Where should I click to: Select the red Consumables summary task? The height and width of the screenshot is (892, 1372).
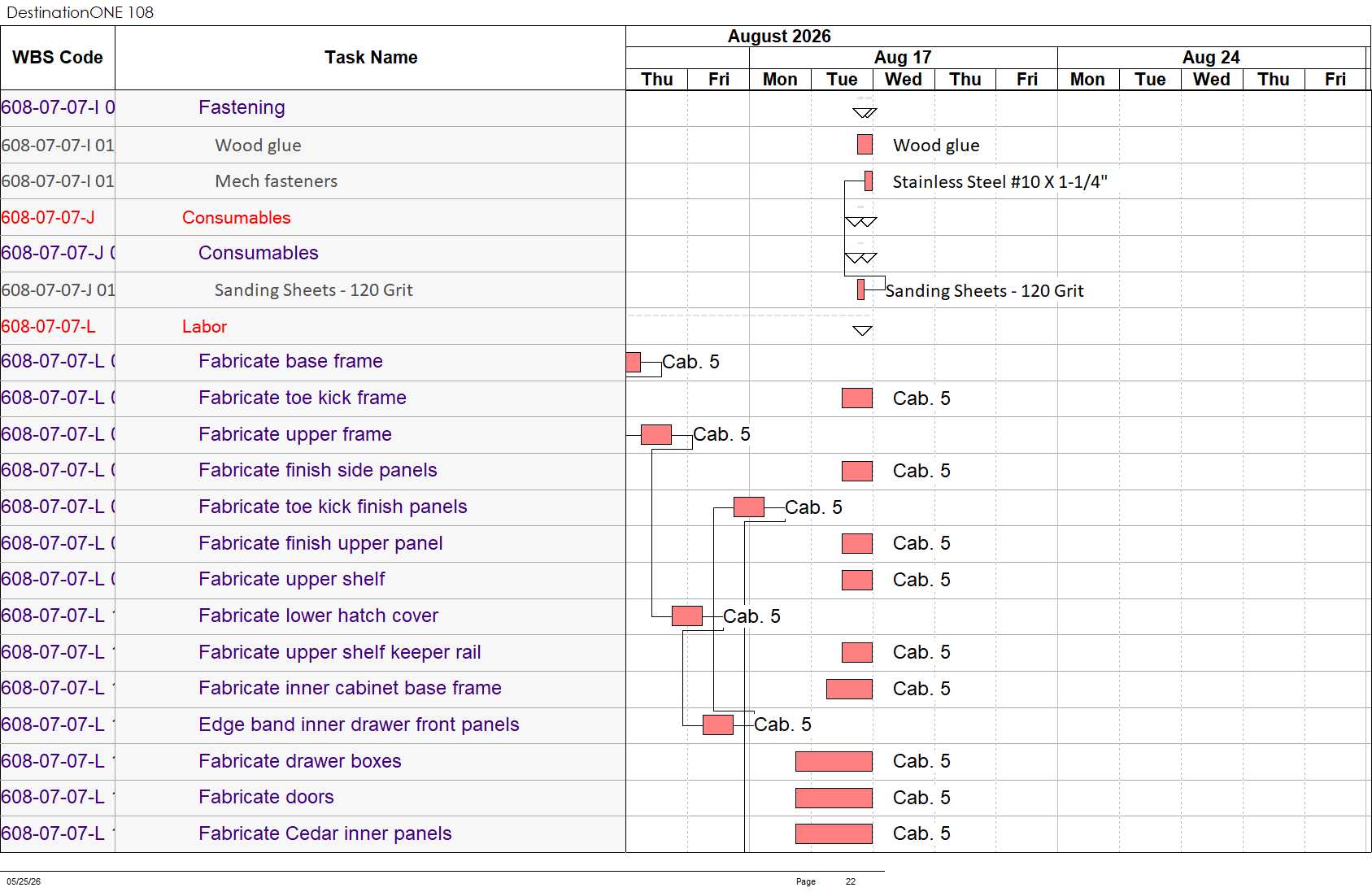pyautogui.click(x=236, y=217)
